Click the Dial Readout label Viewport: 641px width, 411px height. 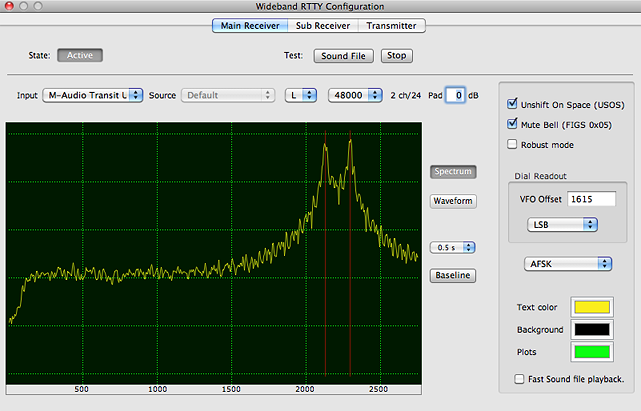(x=540, y=176)
